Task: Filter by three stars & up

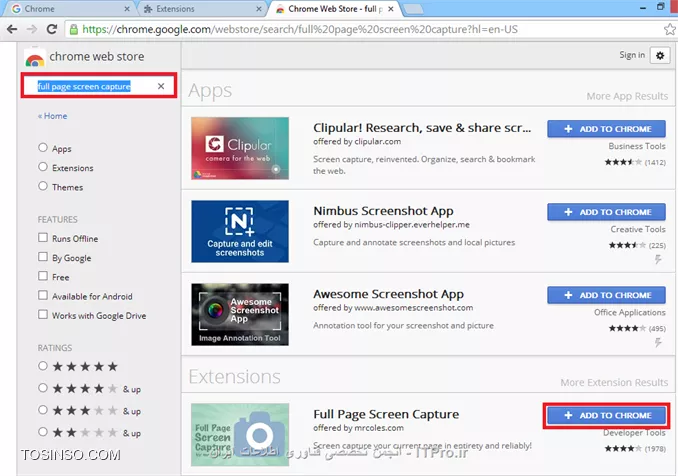Action: click(x=42, y=409)
